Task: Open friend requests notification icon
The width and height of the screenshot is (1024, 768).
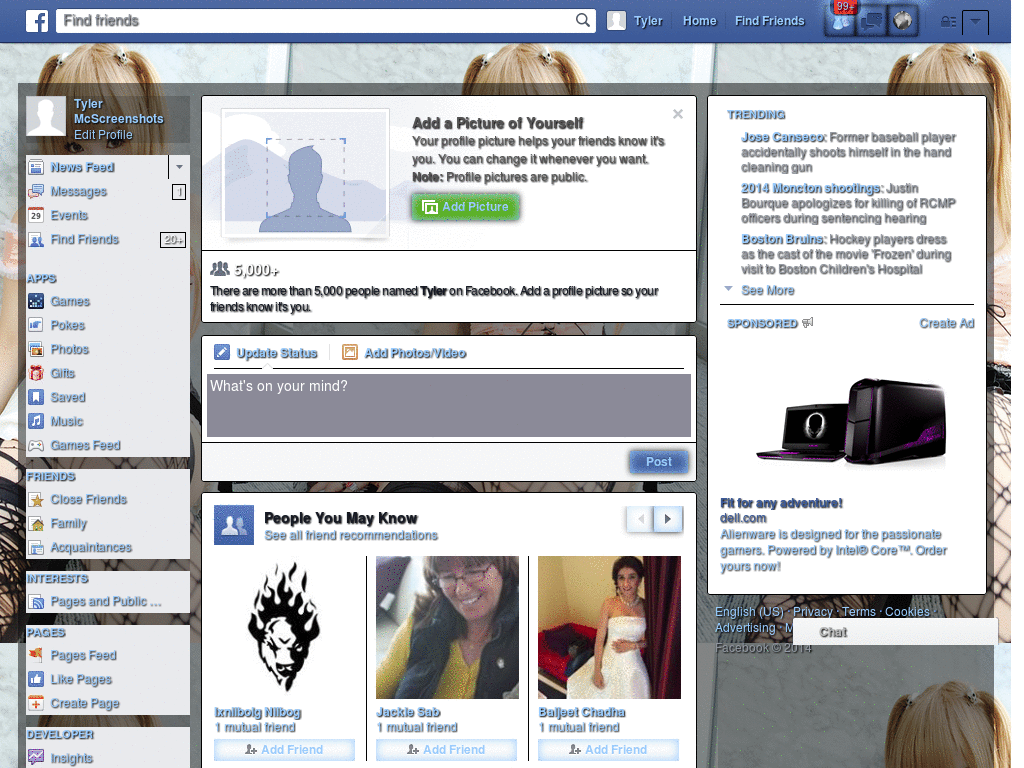Action: [x=842, y=22]
